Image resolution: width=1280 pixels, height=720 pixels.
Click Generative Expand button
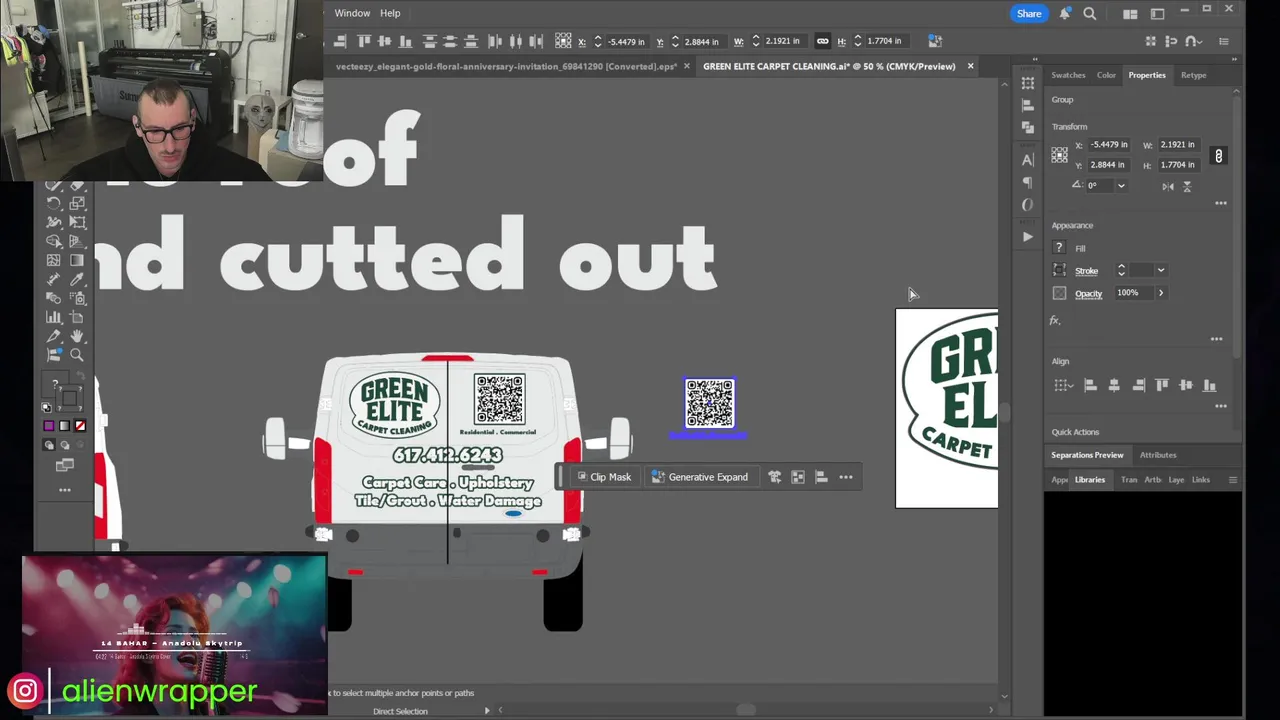click(700, 477)
